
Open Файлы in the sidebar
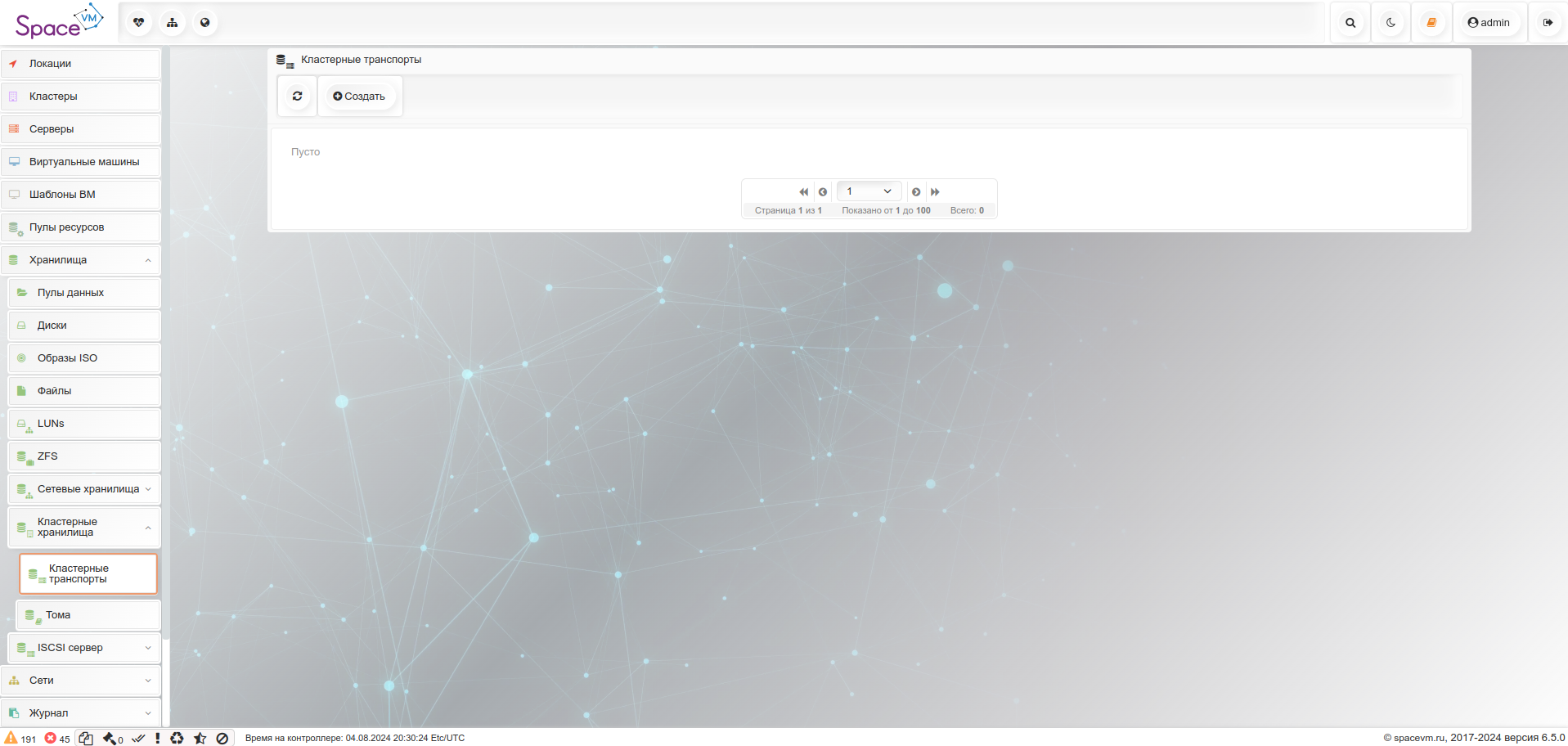(x=84, y=391)
